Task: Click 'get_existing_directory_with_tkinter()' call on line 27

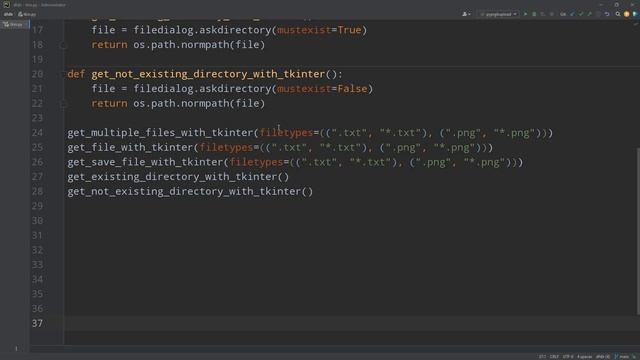Action: [x=178, y=177]
